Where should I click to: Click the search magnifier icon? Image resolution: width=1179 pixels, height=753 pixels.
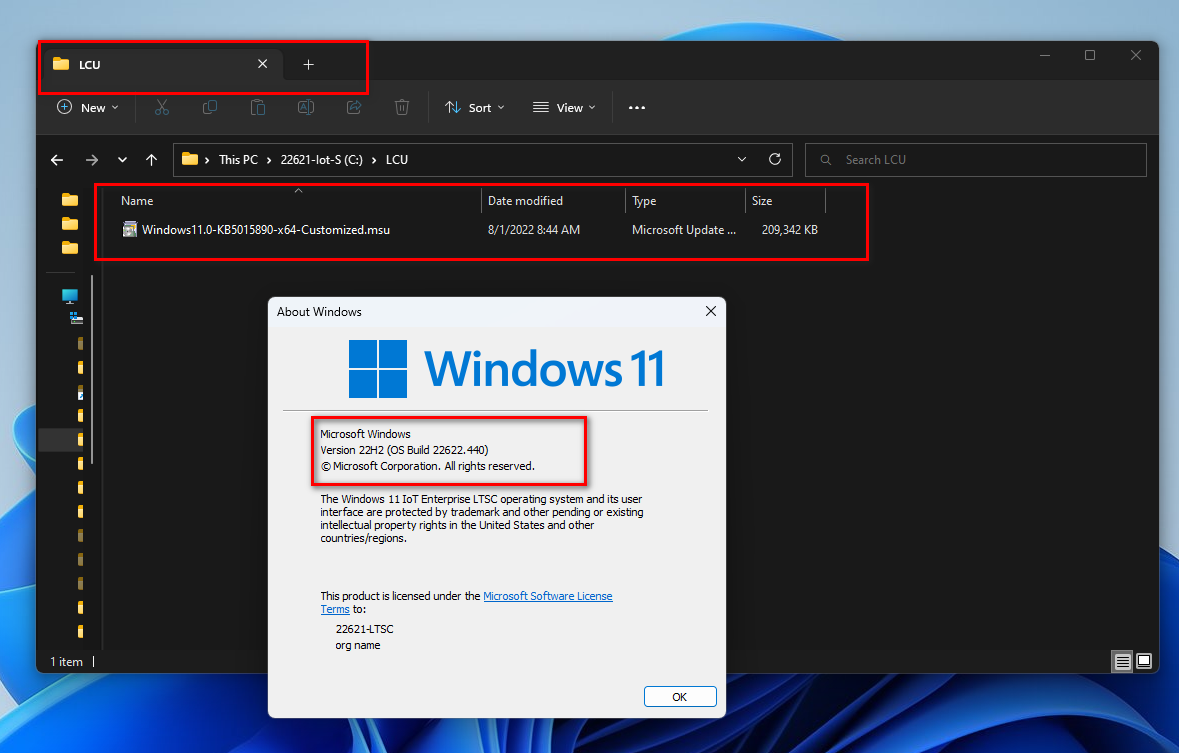point(826,159)
